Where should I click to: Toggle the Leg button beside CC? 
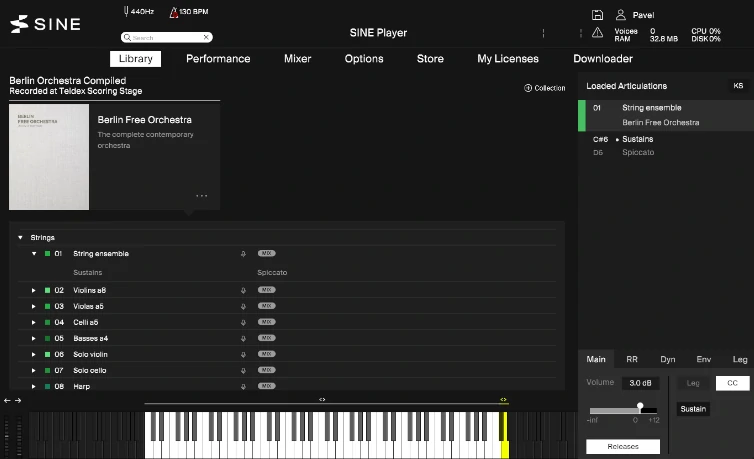(693, 383)
